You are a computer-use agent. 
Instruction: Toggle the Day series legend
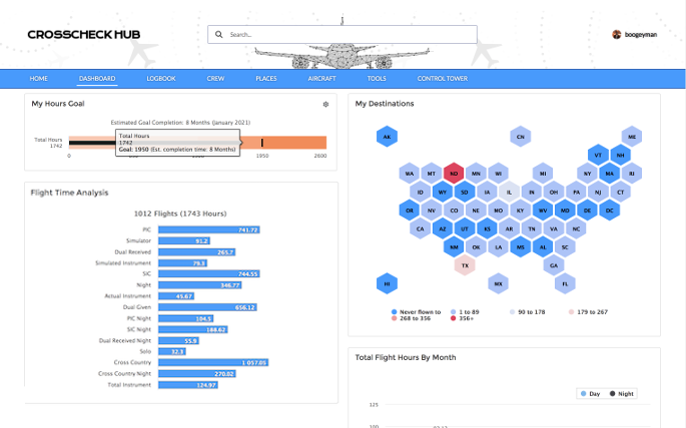[593, 394]
